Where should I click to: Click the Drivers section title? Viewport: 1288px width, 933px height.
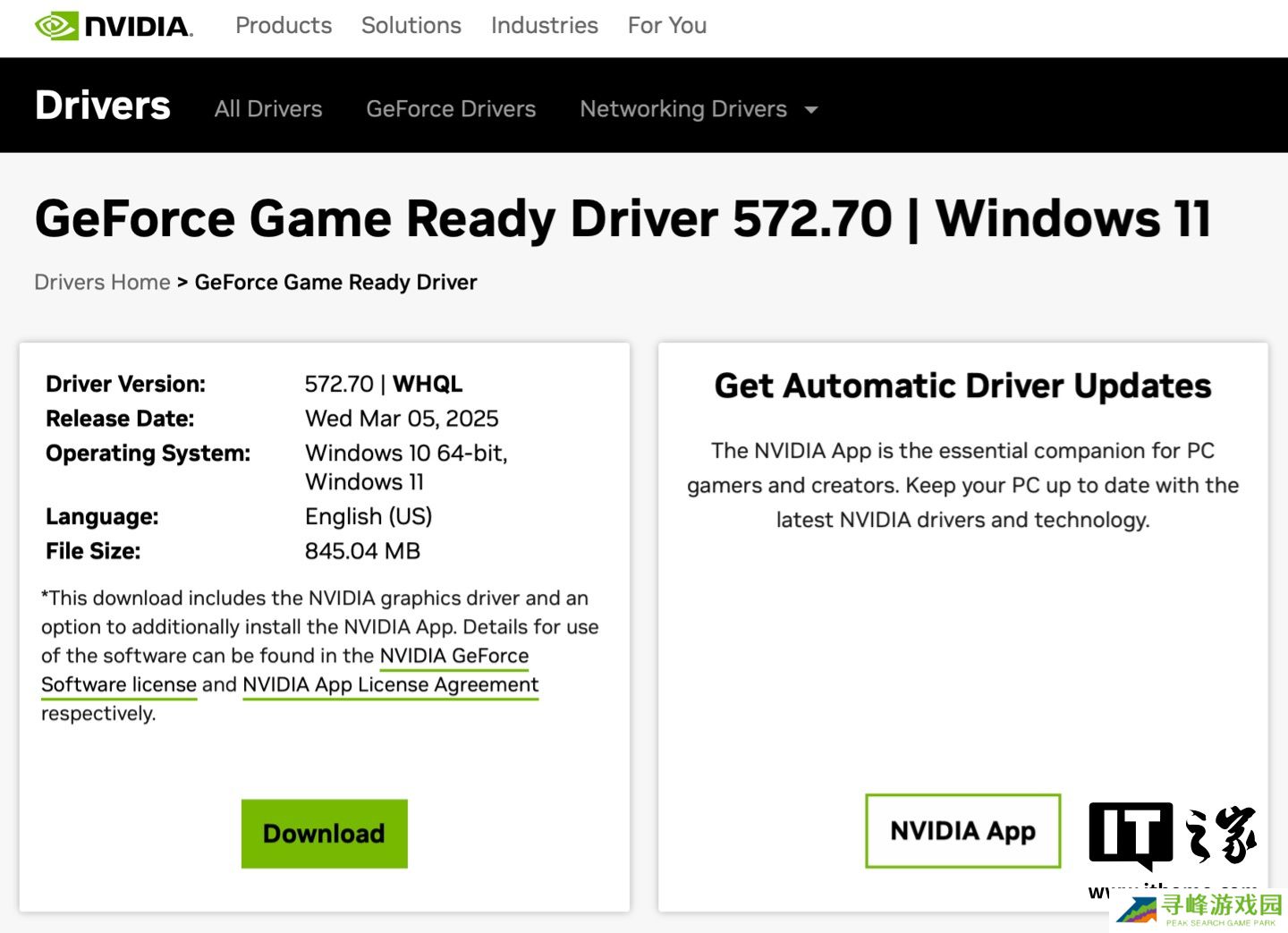click(103, 106)
